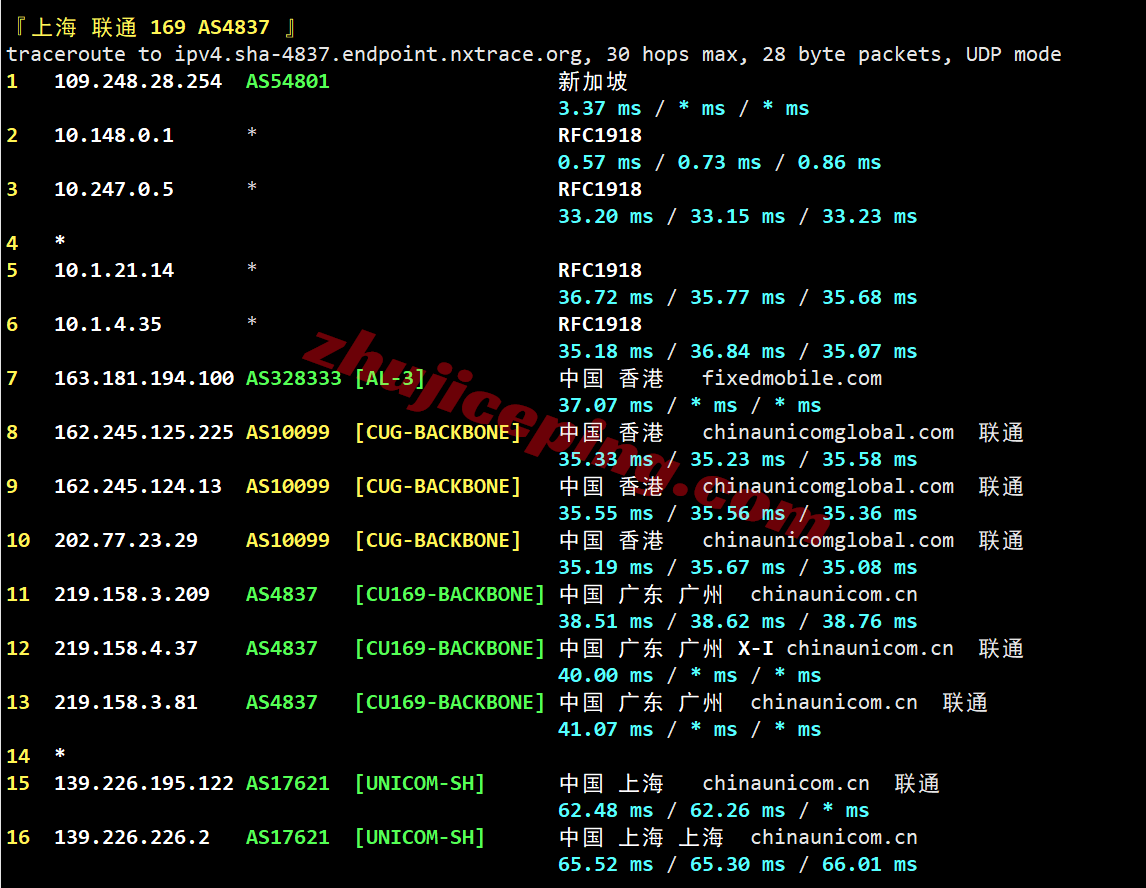The image size is (1146, 888).
Task: Click IP address 202.77.23.29
Action: 126,540
